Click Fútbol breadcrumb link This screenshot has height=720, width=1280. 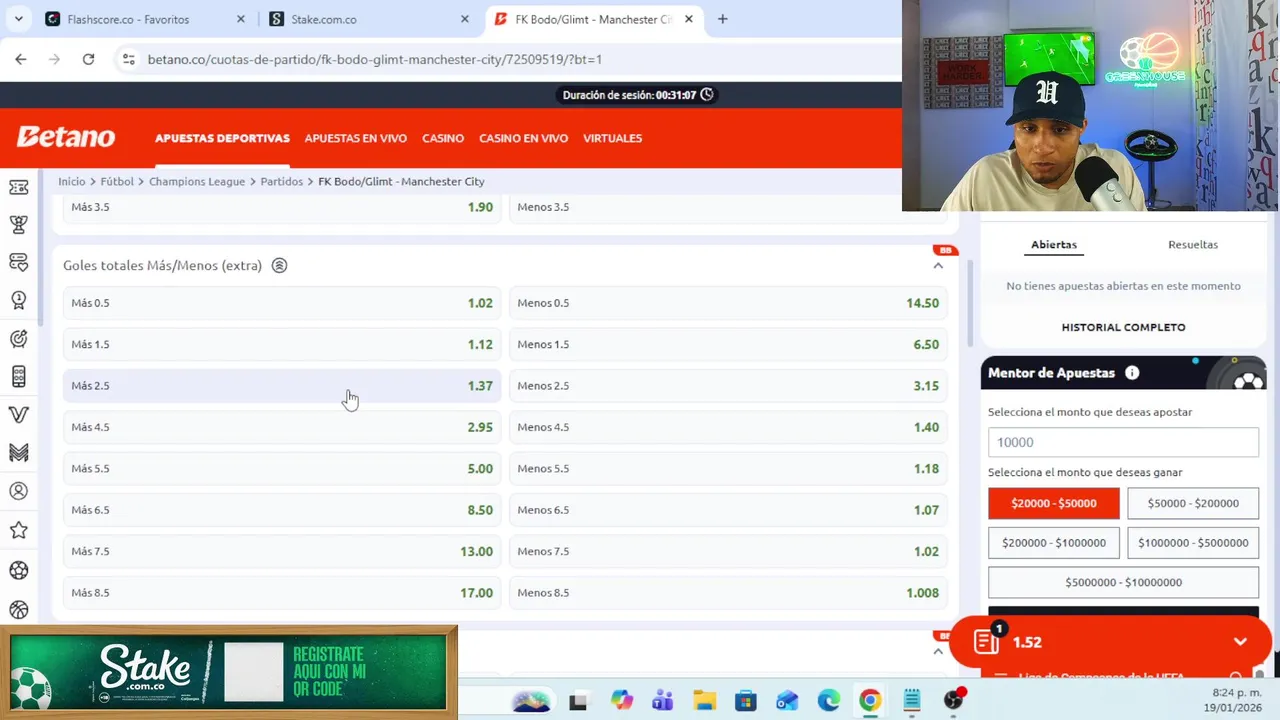pyautogui.click(x=117, y=181)
